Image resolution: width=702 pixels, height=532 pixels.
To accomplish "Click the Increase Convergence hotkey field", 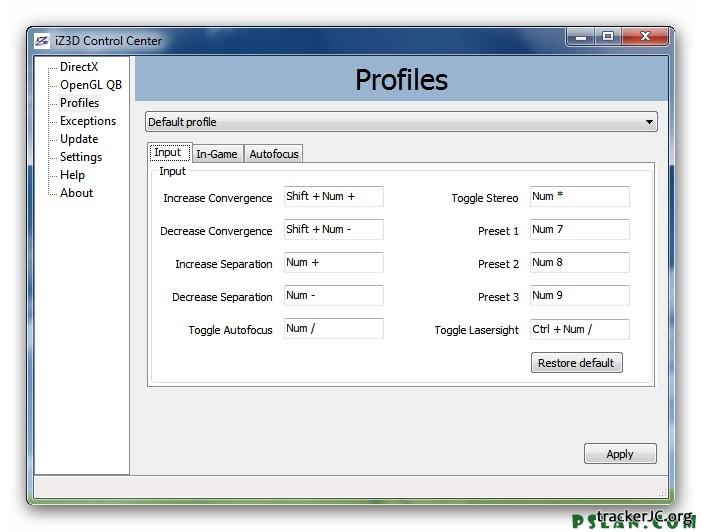I will tap(333, 197).
